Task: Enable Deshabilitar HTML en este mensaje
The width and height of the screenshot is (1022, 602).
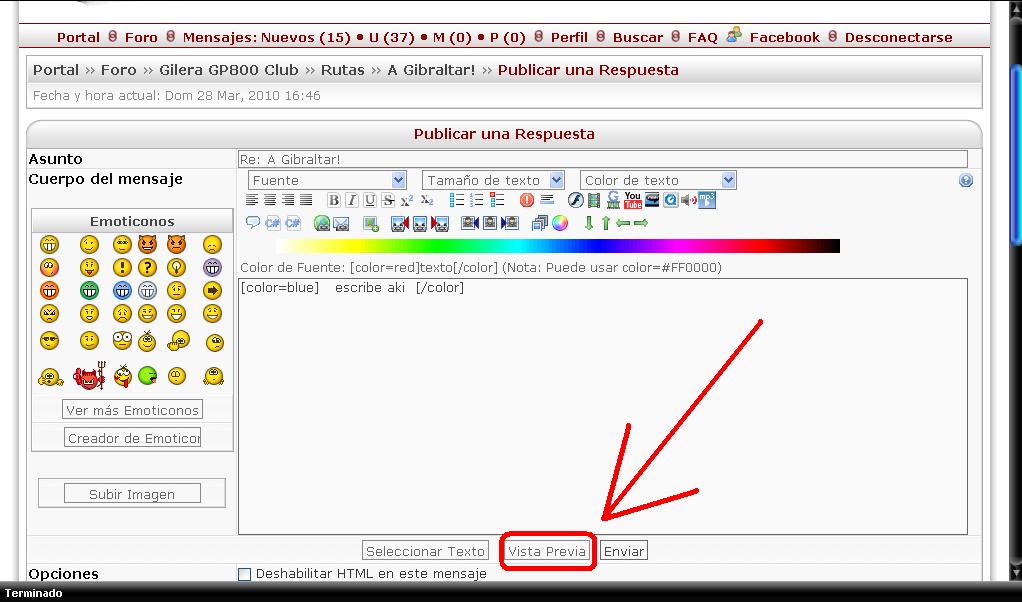Action: pos(244,574)
